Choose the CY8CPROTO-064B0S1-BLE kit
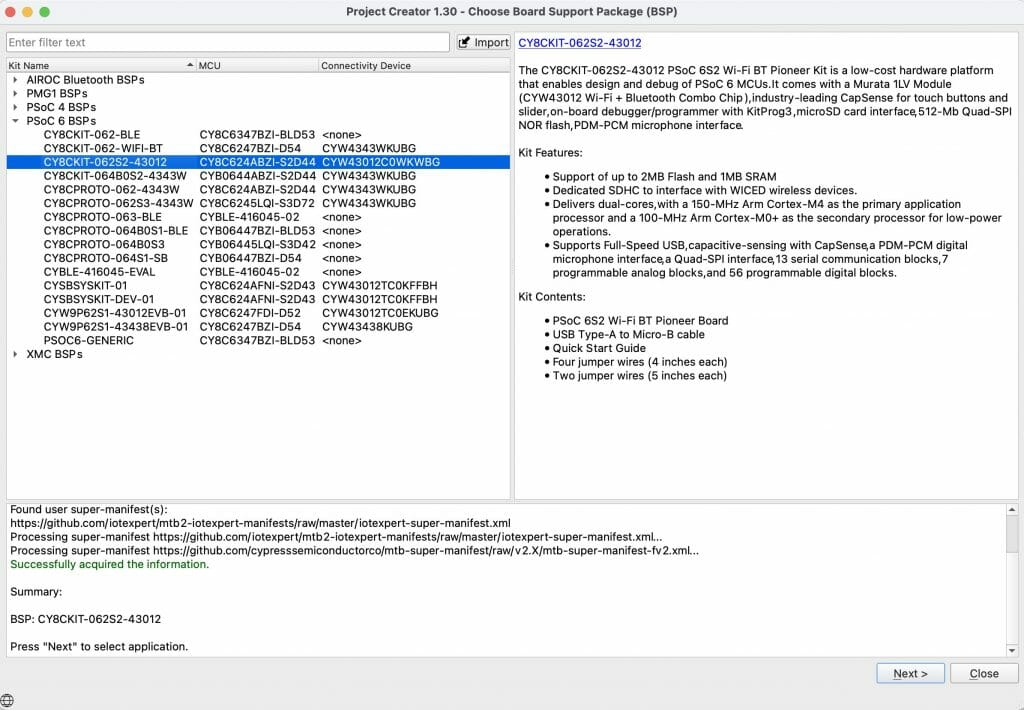 click(116, 231)
